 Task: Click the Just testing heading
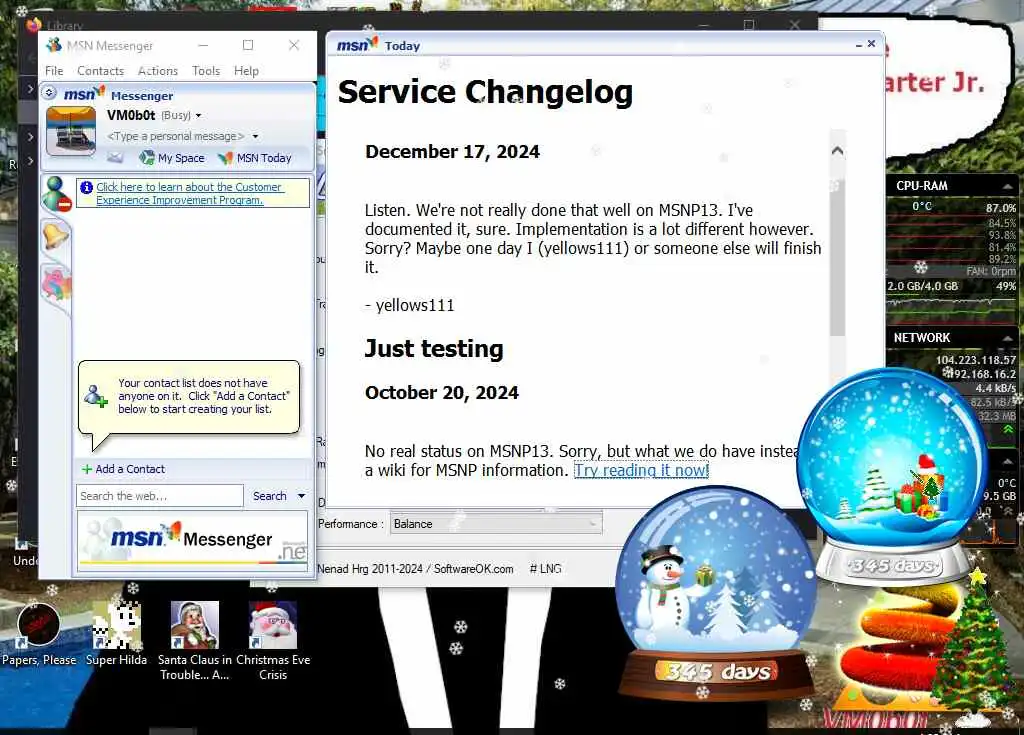pos(434,349)
